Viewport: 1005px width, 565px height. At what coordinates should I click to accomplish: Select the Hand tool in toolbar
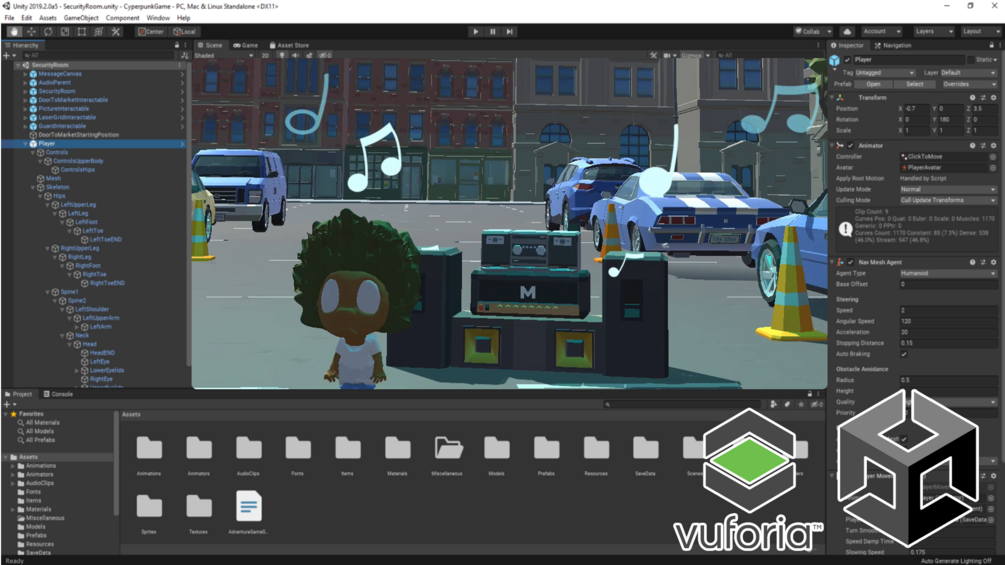click(14, 31)
